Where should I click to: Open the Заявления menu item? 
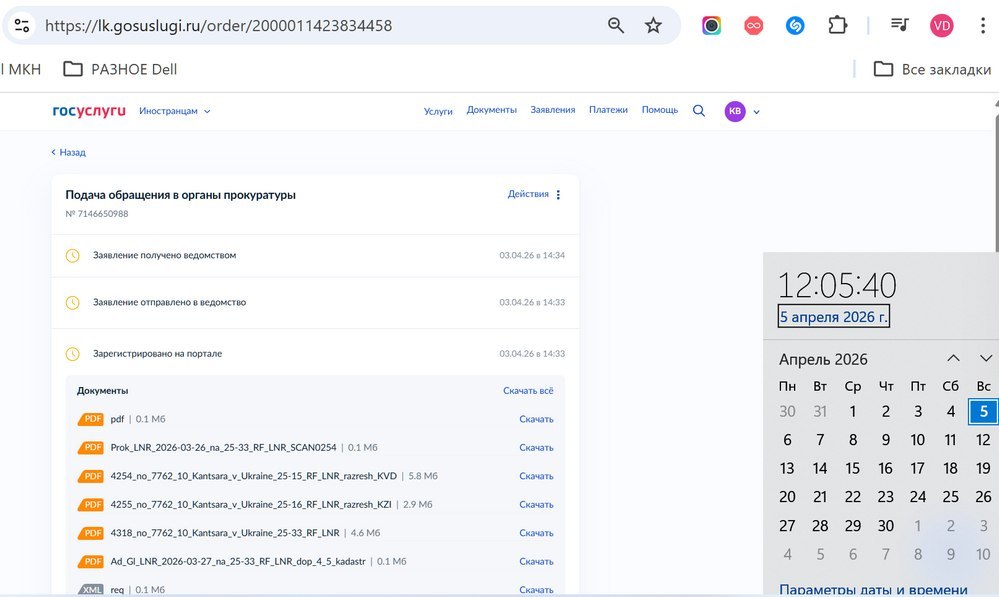coord(553,110)
